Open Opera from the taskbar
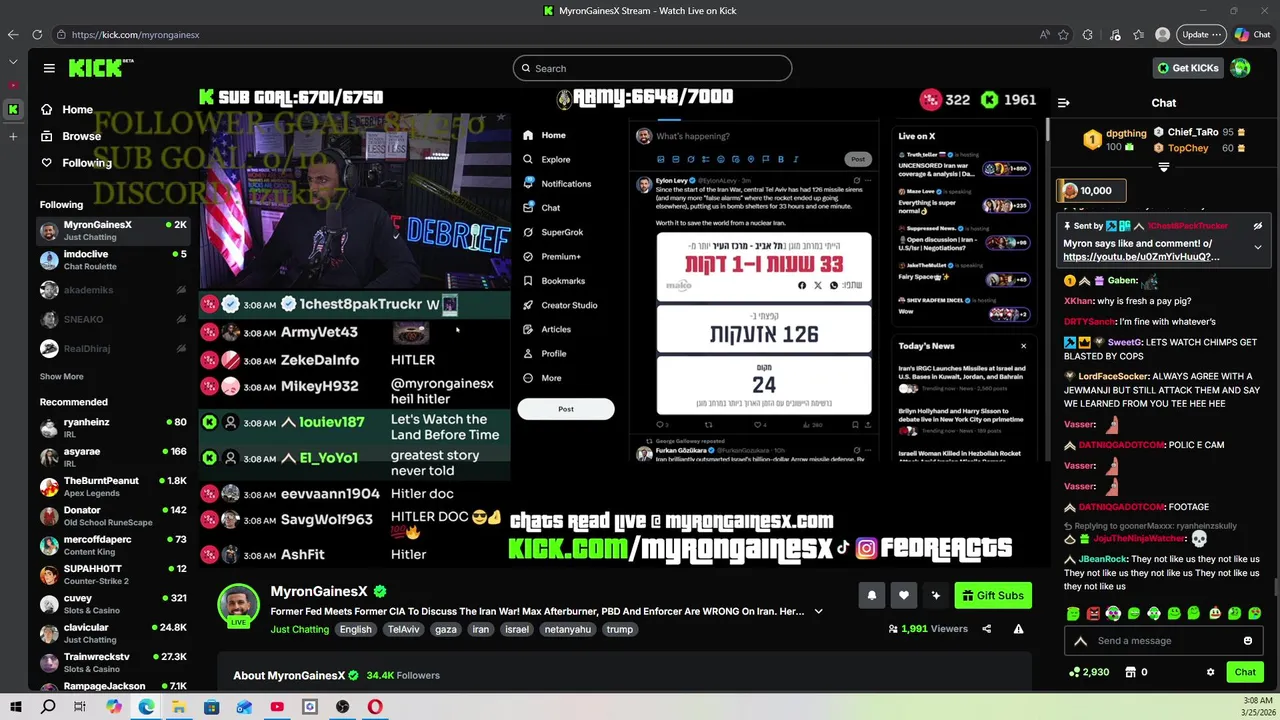Viewport: 1280px width, 720px height. 375,707
